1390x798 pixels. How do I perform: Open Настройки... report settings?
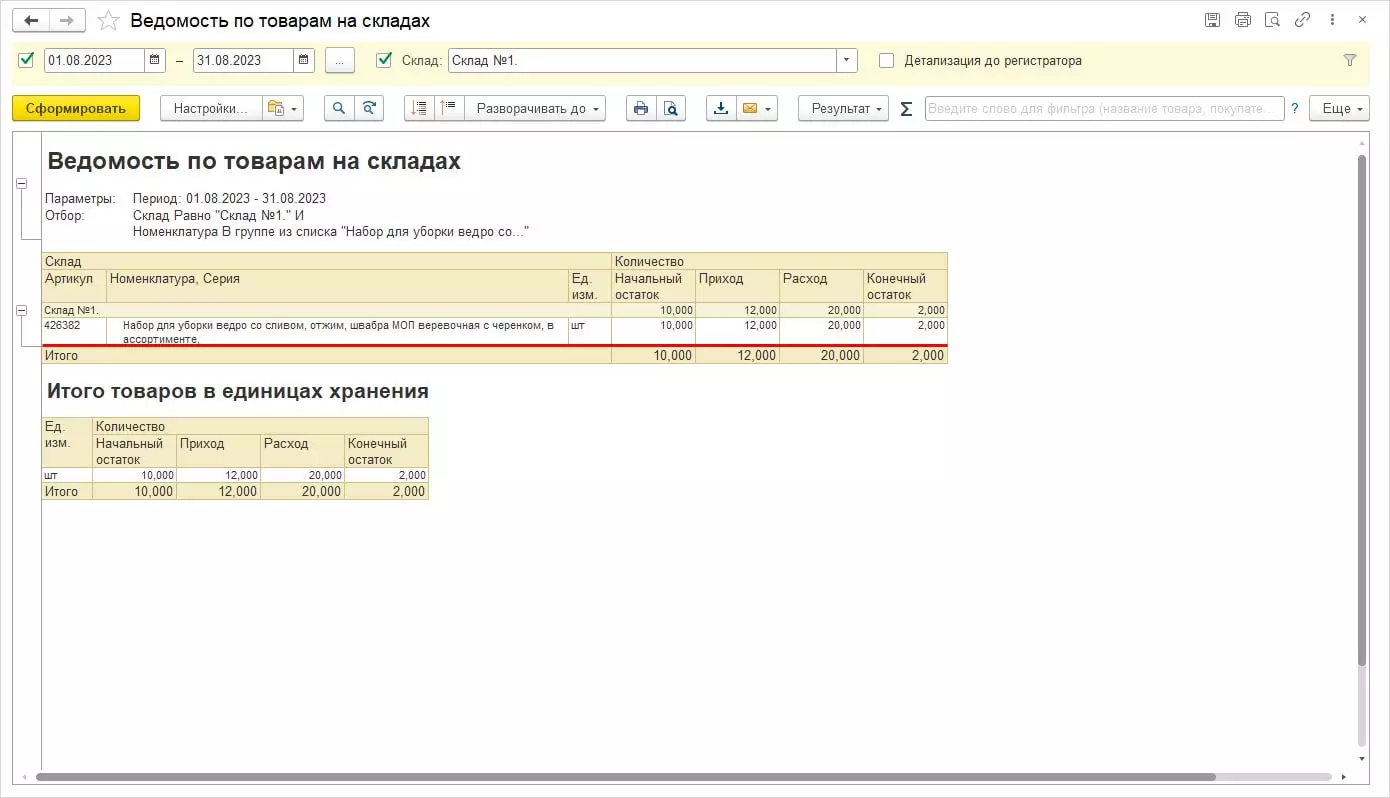[x=211, y=108]
